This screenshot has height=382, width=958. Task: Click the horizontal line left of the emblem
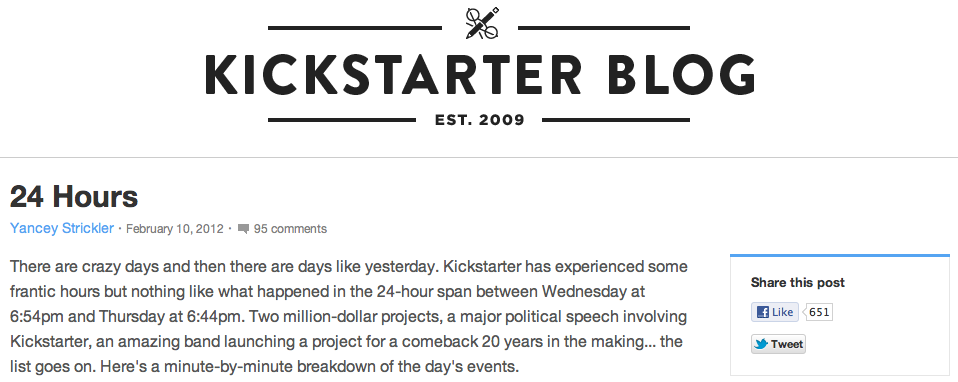pyautogui.click(x=355, y=28)
